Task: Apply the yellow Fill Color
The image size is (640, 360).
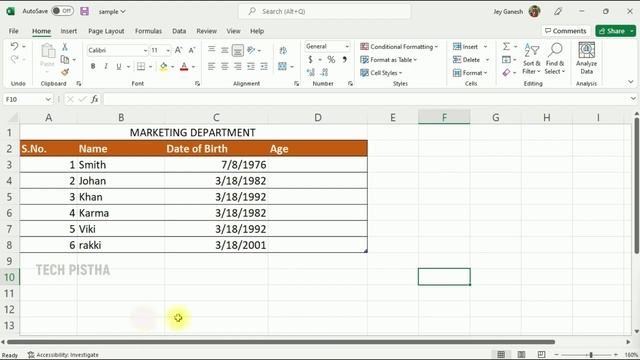Action: (163, 66)
